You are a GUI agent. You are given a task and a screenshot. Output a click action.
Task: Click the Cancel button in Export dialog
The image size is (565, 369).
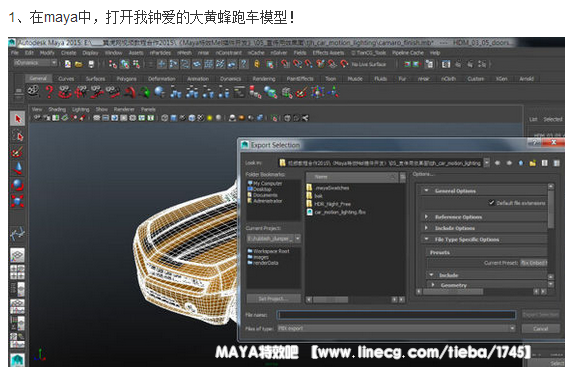(540, 329)
